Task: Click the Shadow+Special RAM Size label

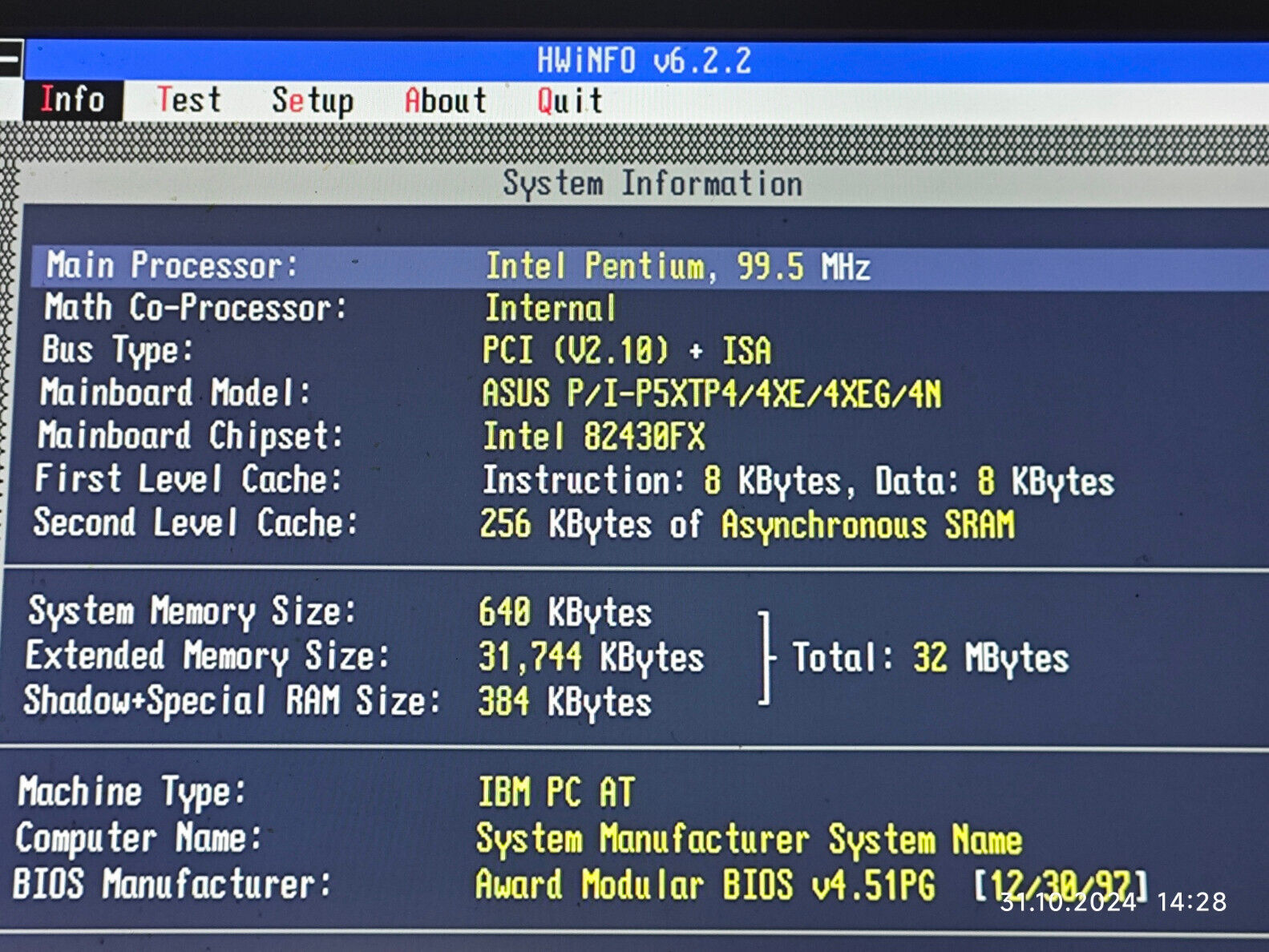Action: coord(232,700)
